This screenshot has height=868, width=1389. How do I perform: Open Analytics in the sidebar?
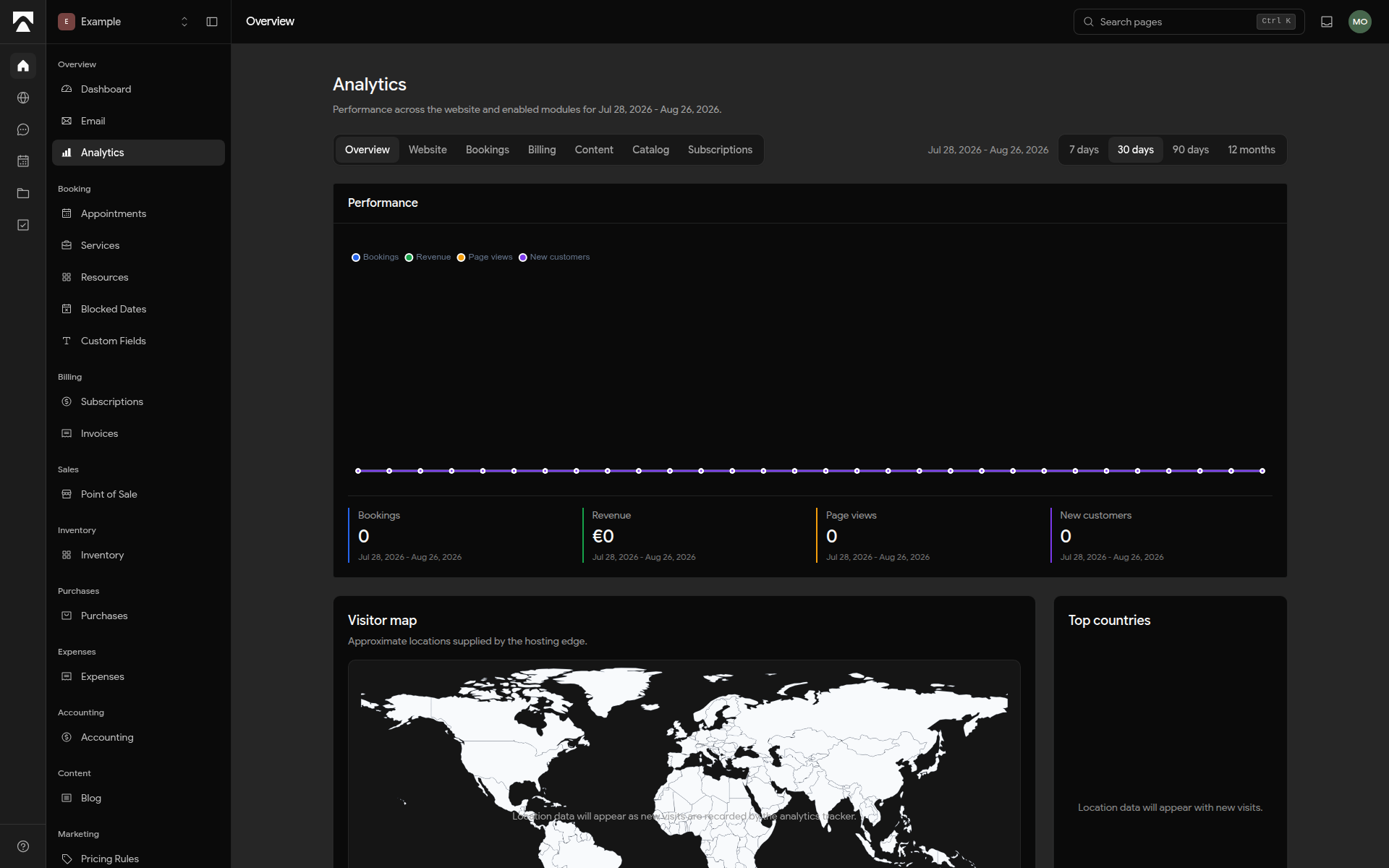point(138,153)
